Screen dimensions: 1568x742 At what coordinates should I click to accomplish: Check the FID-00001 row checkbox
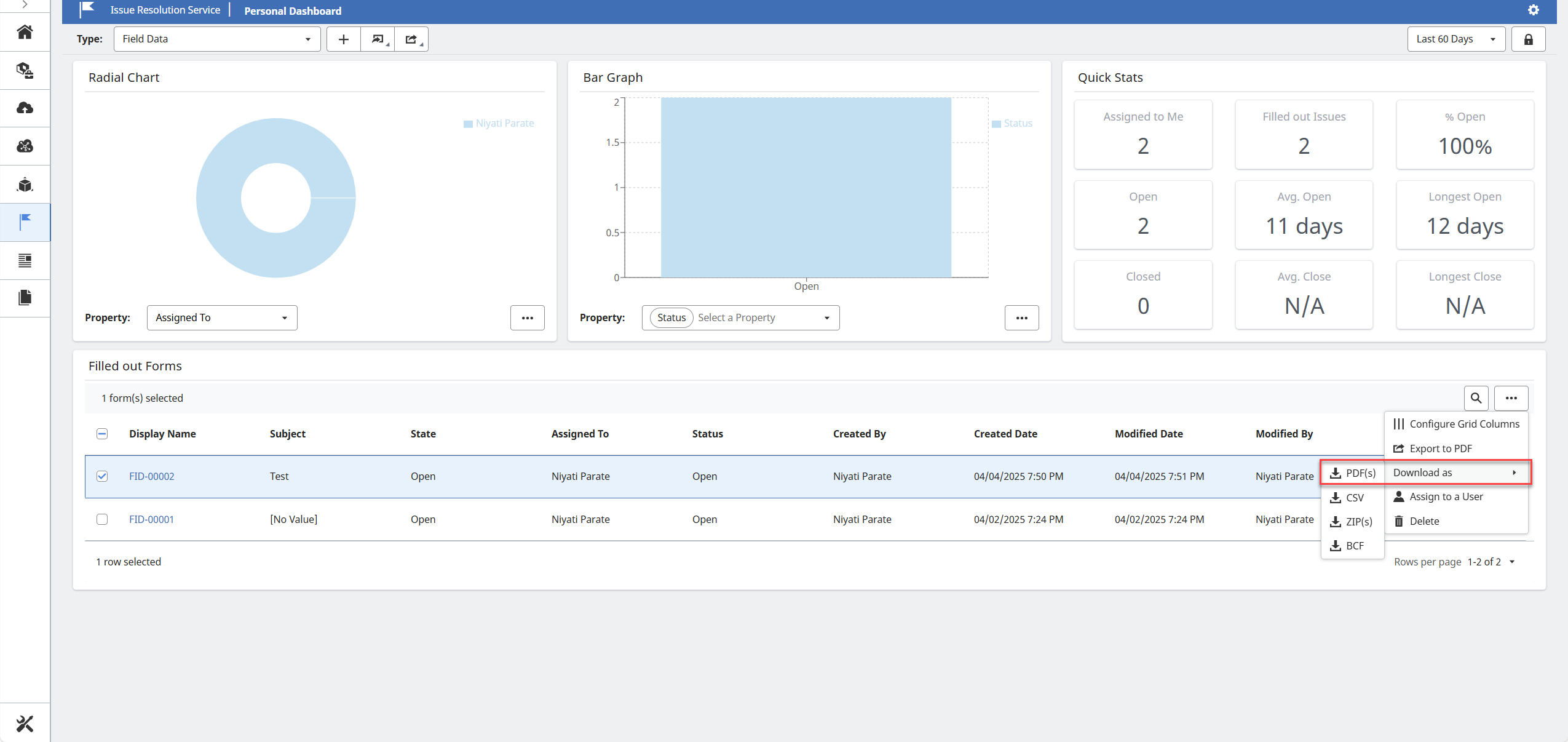coord(102,519)
